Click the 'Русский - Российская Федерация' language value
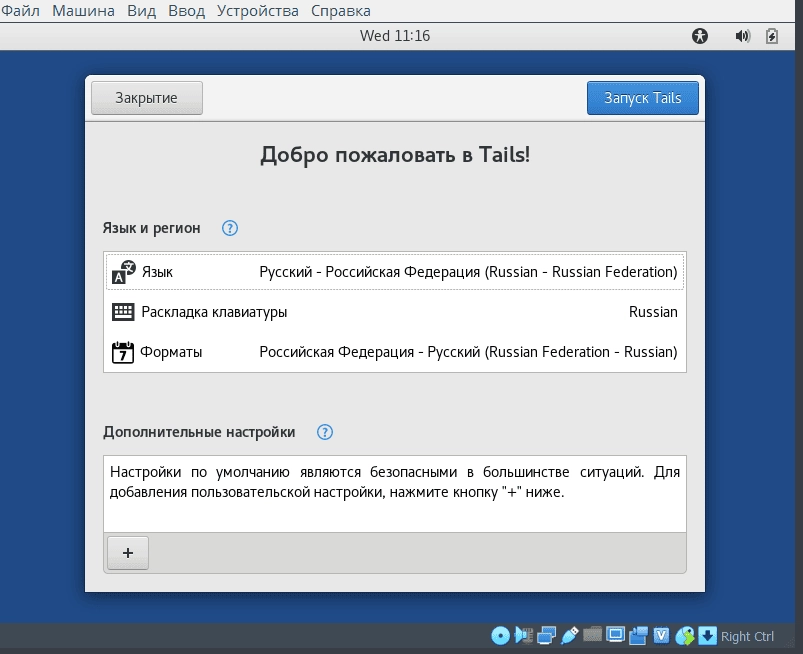Viewport: 803px width, 654px height. coord(468,272)
